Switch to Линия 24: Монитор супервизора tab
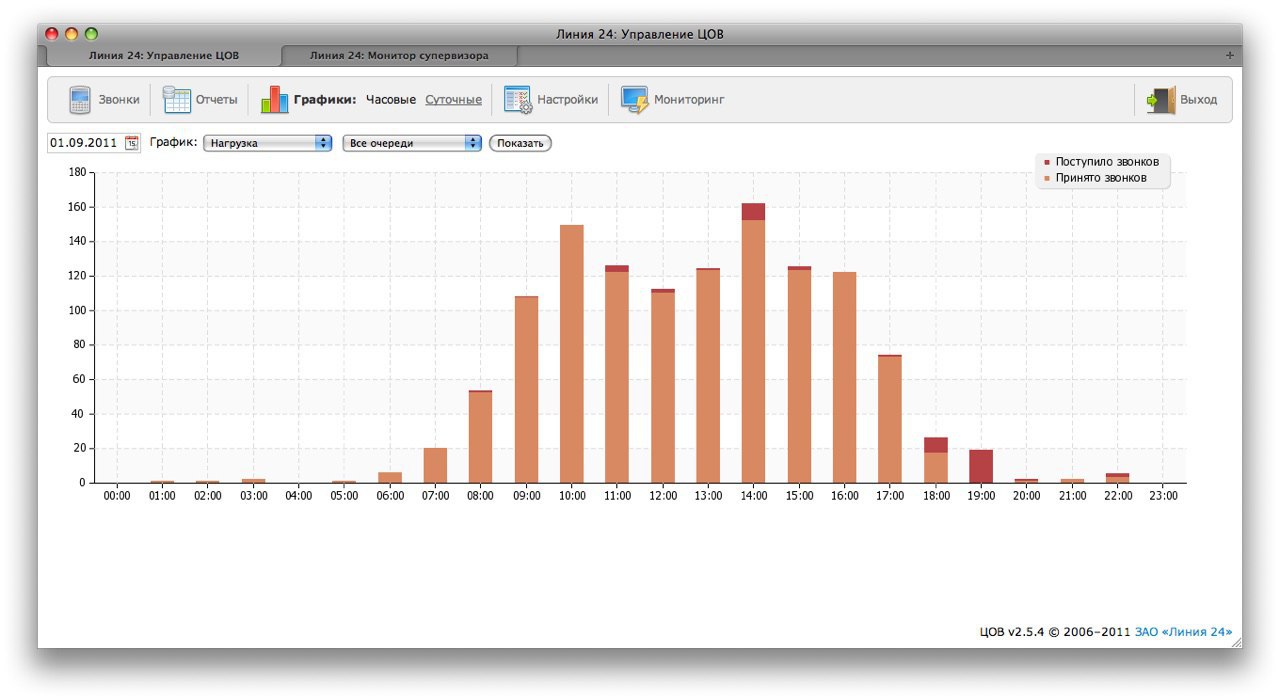Viewport: 1280px width, 700px height. click(x=399, y=56)
